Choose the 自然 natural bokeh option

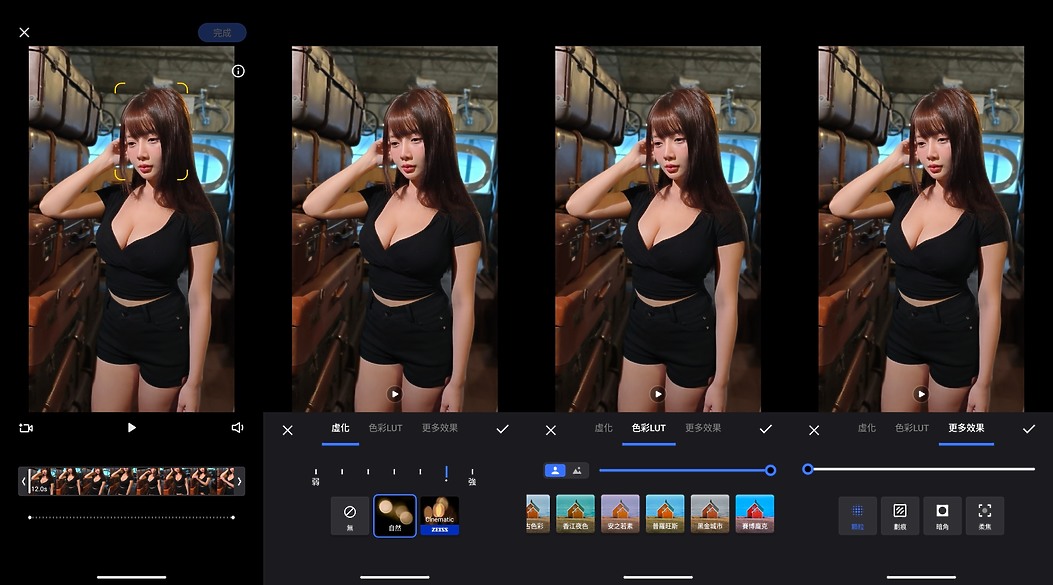(x=395, y=516)
